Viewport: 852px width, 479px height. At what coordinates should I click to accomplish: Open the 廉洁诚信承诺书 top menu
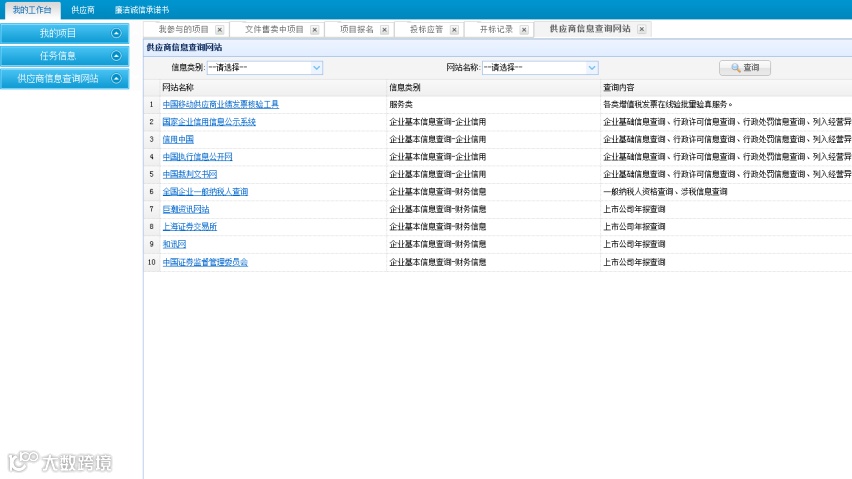pyautogui.click(x=142, y=10)
